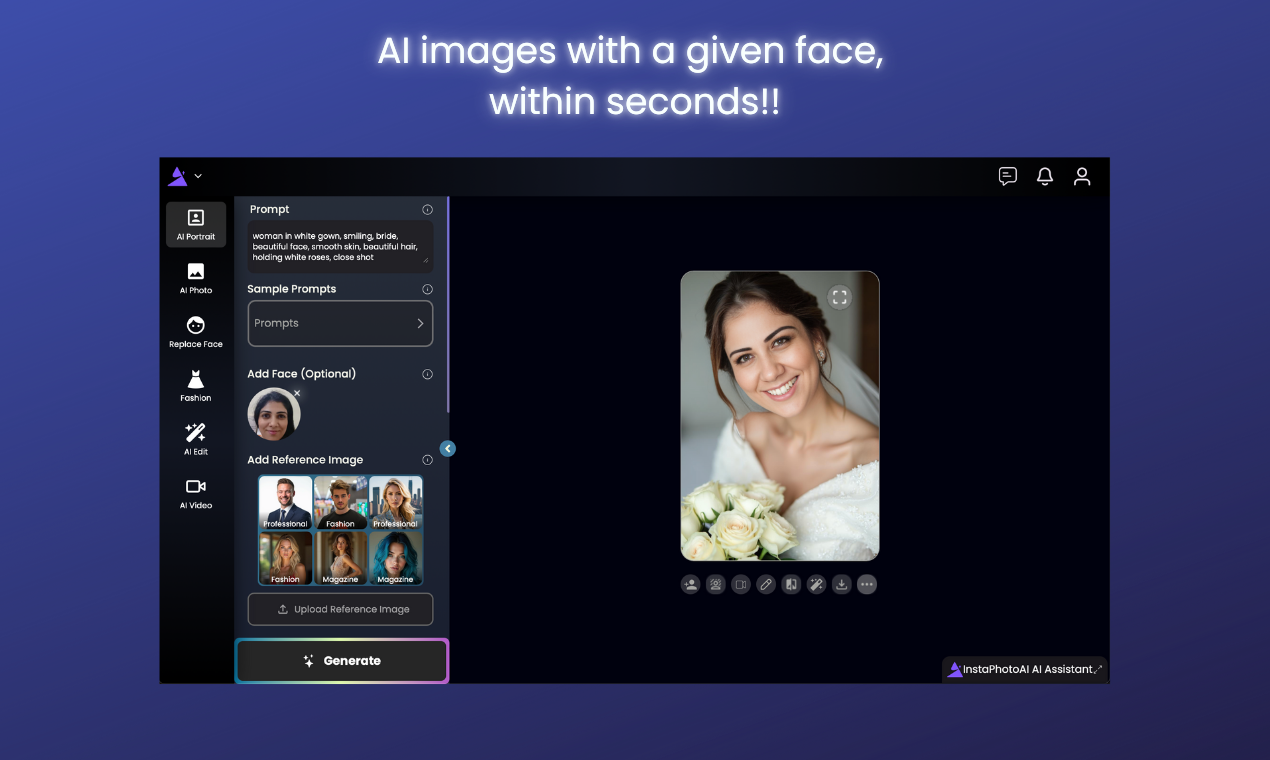The height and width of the screenshot is (760, 1270).
Task: Download the generated bride image
Action: 841,584
